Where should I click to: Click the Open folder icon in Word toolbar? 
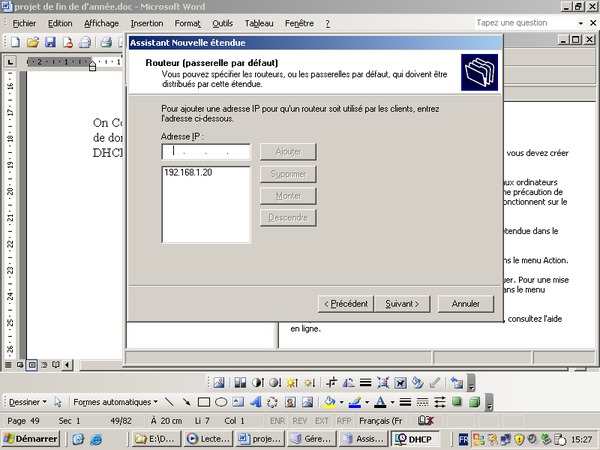(33, 42)
